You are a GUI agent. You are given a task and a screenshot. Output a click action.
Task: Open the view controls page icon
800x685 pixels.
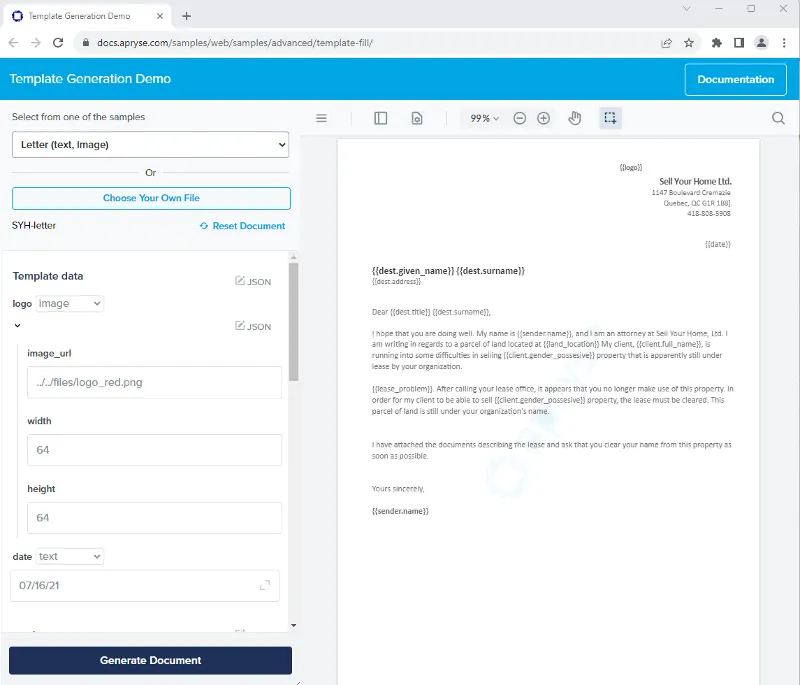click(417, 118)
